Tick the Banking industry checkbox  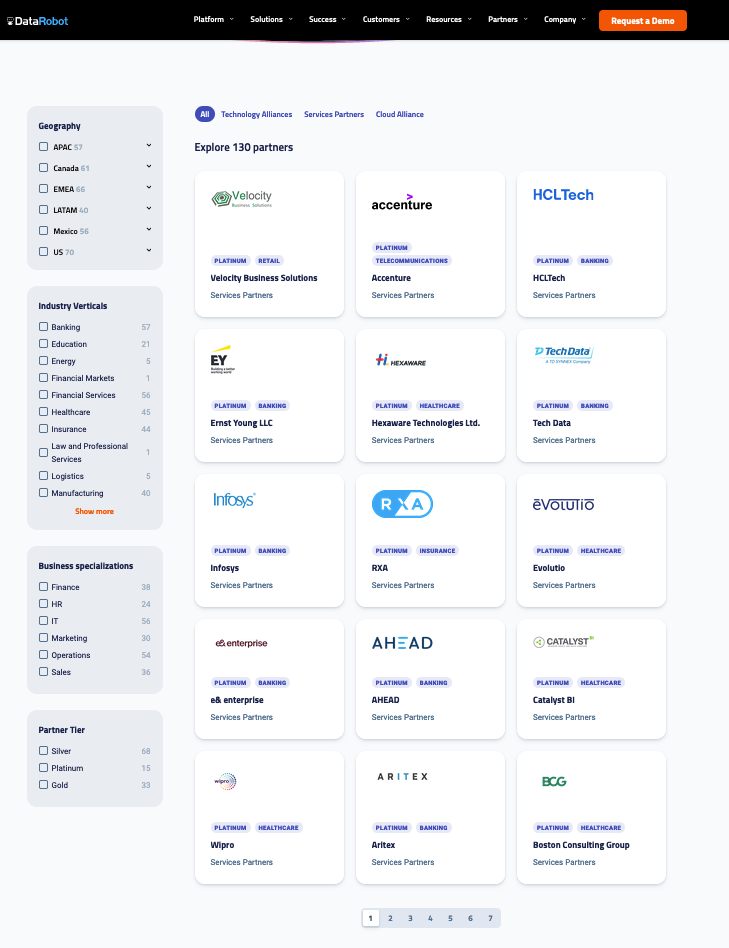click(44, 326)
